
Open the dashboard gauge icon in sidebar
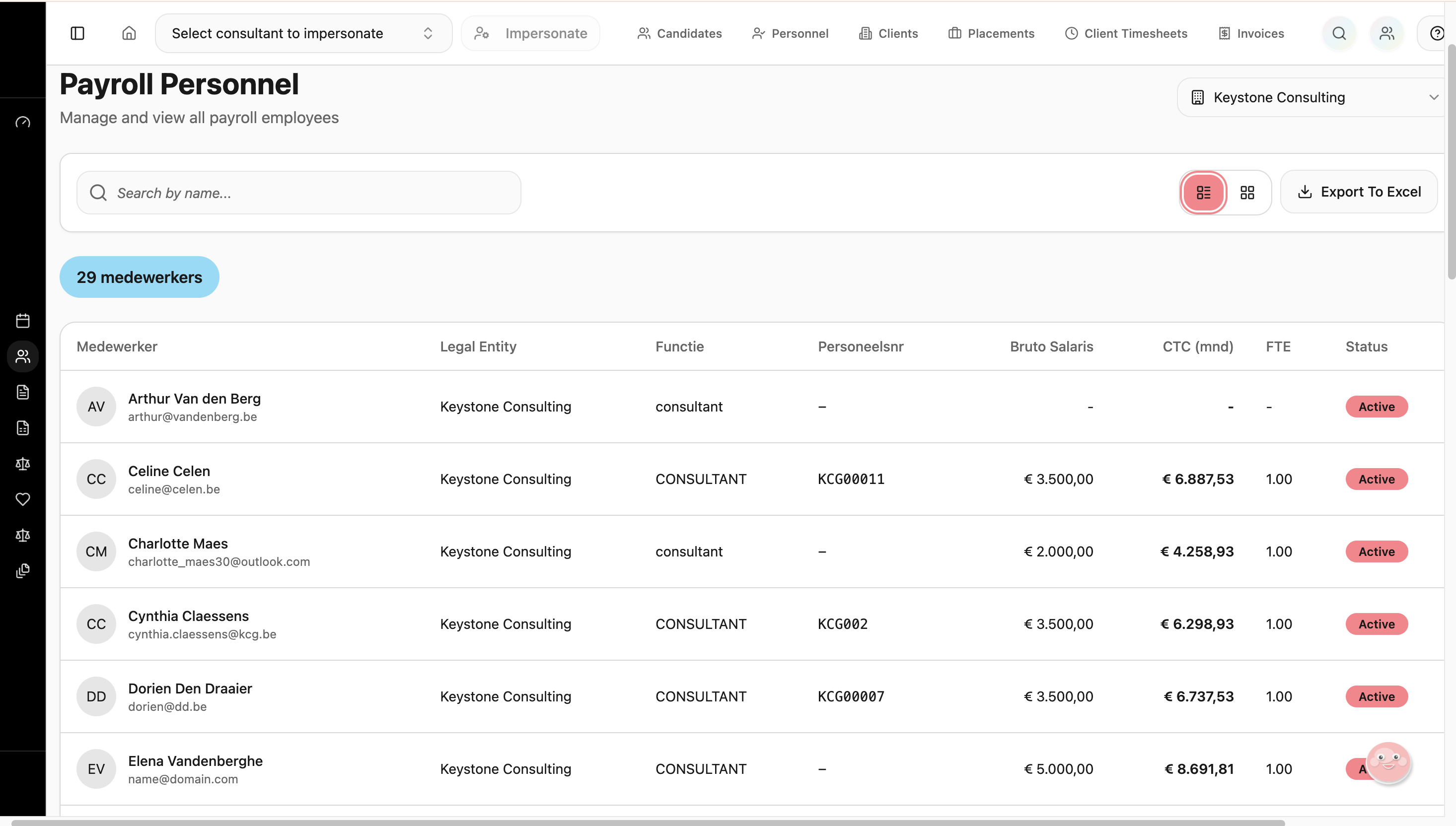pos(23,122)
